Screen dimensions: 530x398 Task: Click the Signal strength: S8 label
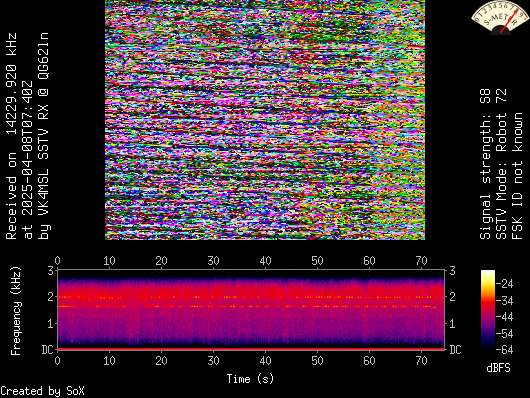coord(485,164)
